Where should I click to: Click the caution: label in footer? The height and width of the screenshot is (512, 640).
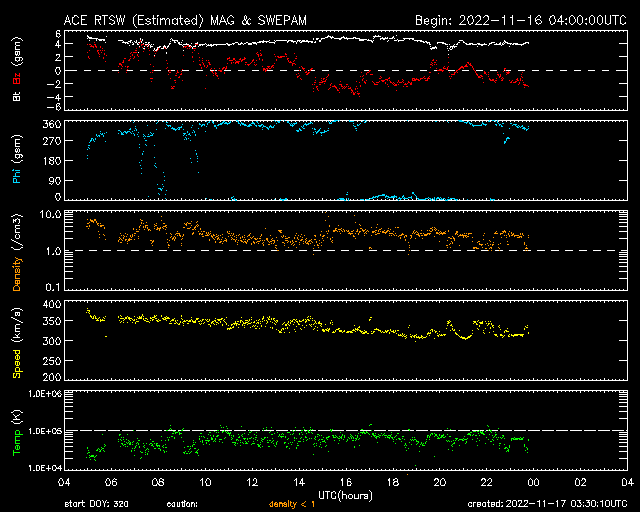tap(182, 504)
